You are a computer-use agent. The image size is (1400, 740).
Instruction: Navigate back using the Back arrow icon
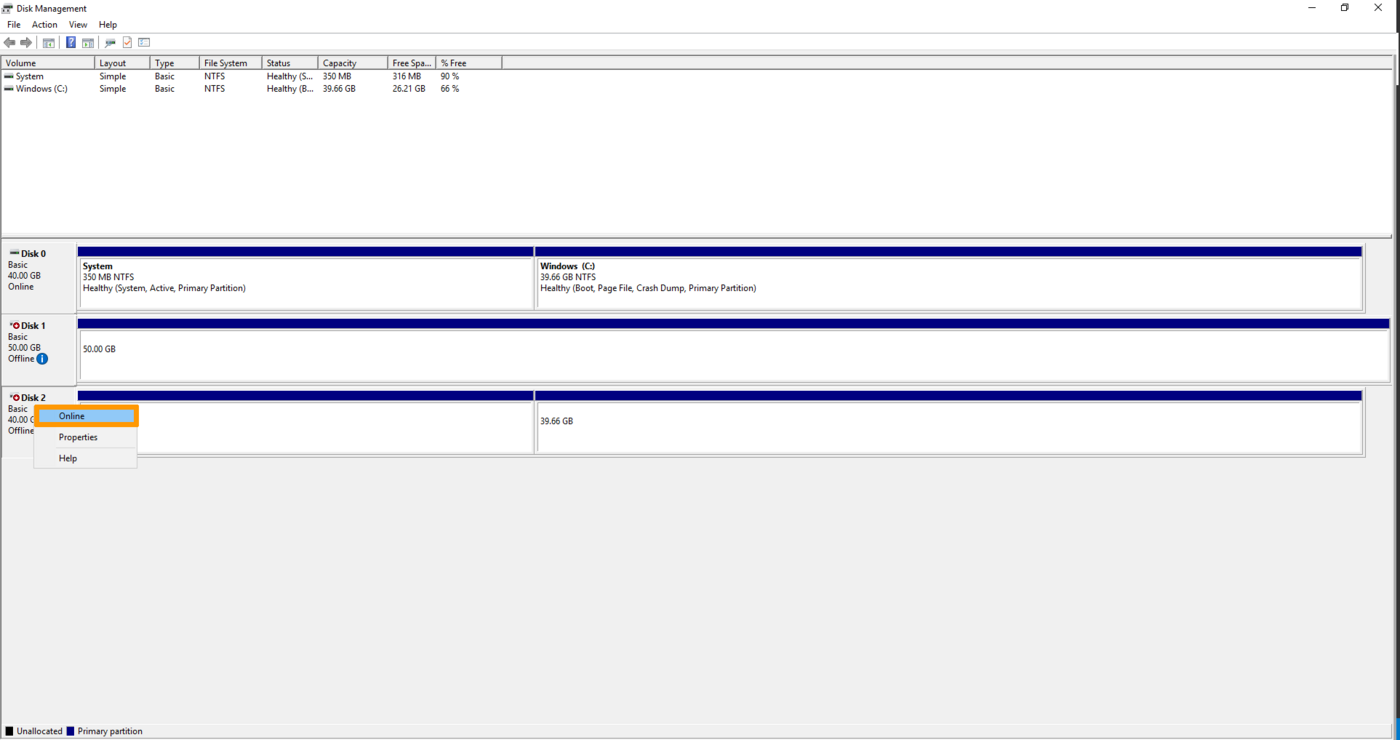click(x=9, y=42)
